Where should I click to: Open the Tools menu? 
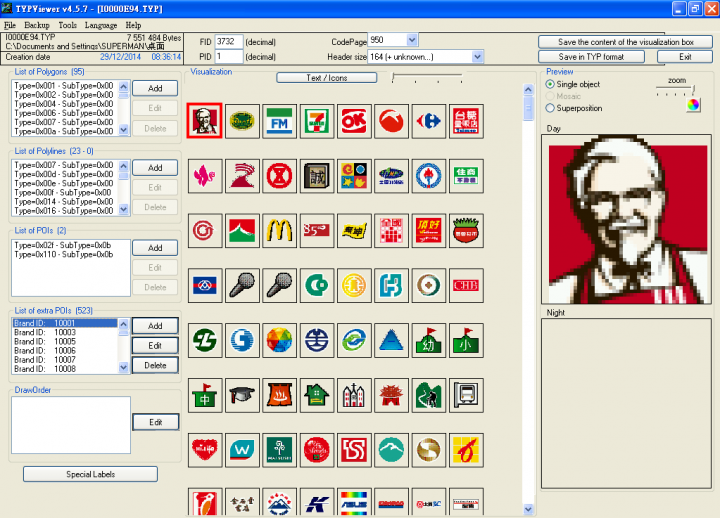68,25
